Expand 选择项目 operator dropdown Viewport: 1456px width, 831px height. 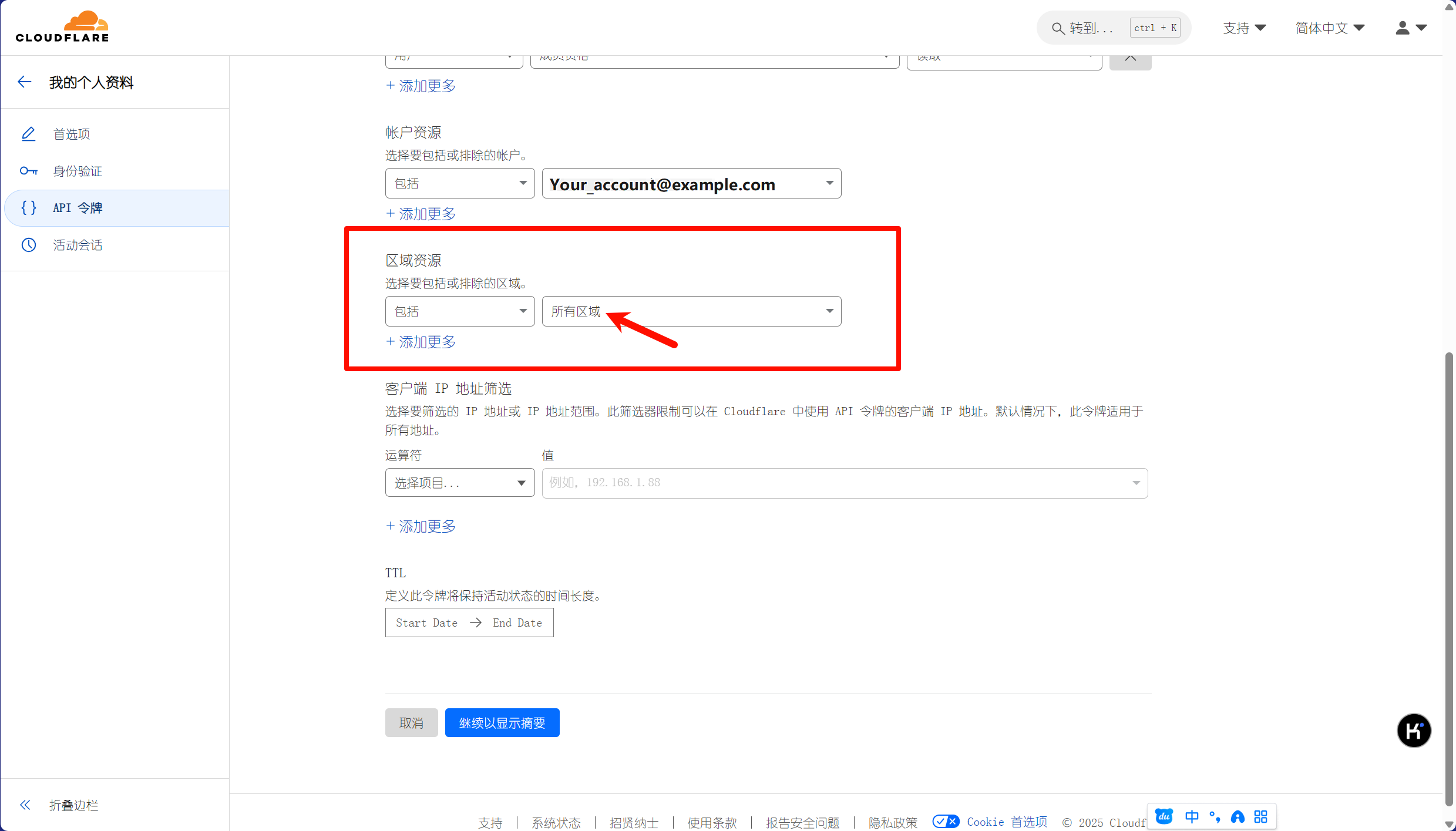(459, 483)
